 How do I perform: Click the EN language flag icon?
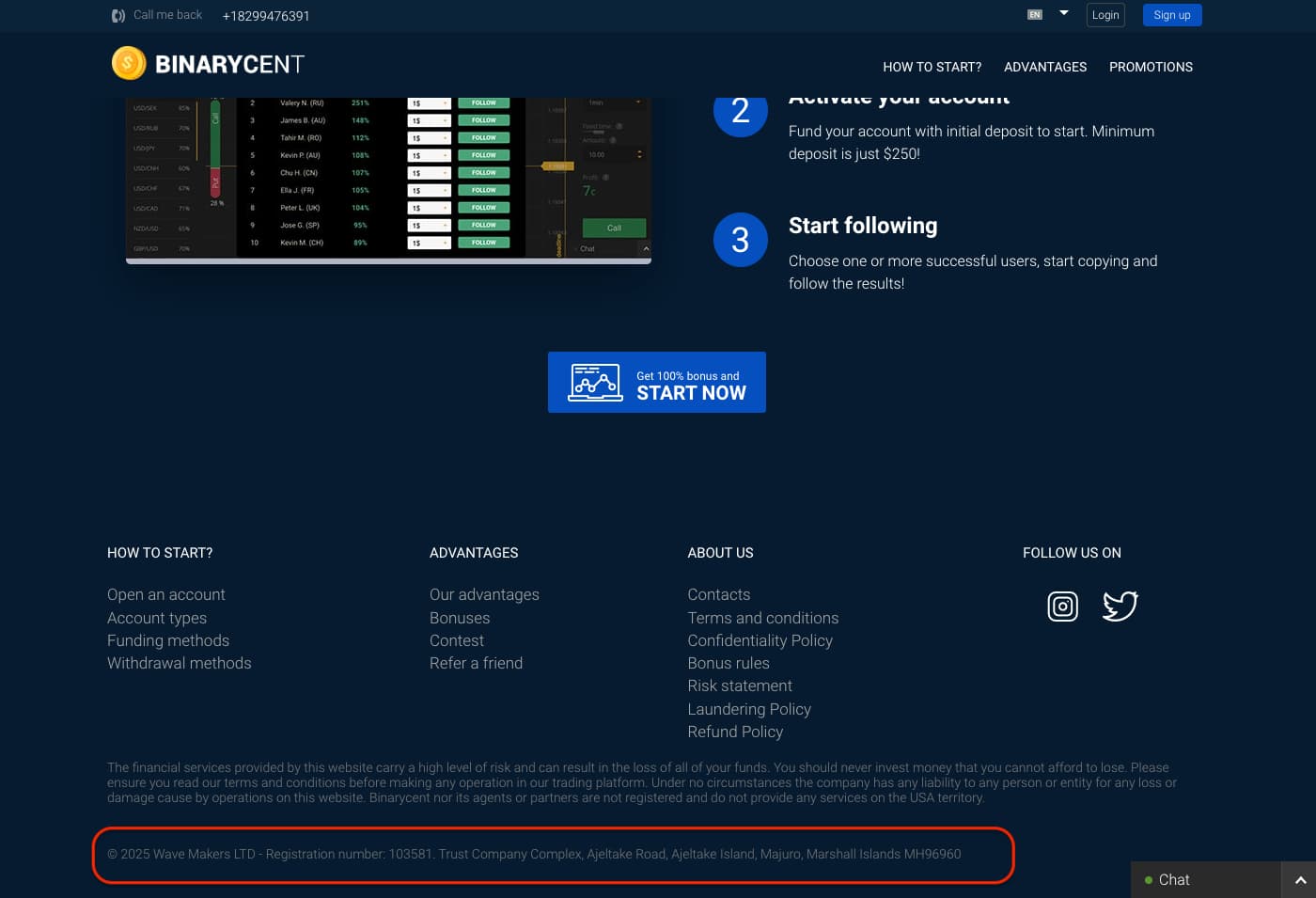tap(1035, 14)
